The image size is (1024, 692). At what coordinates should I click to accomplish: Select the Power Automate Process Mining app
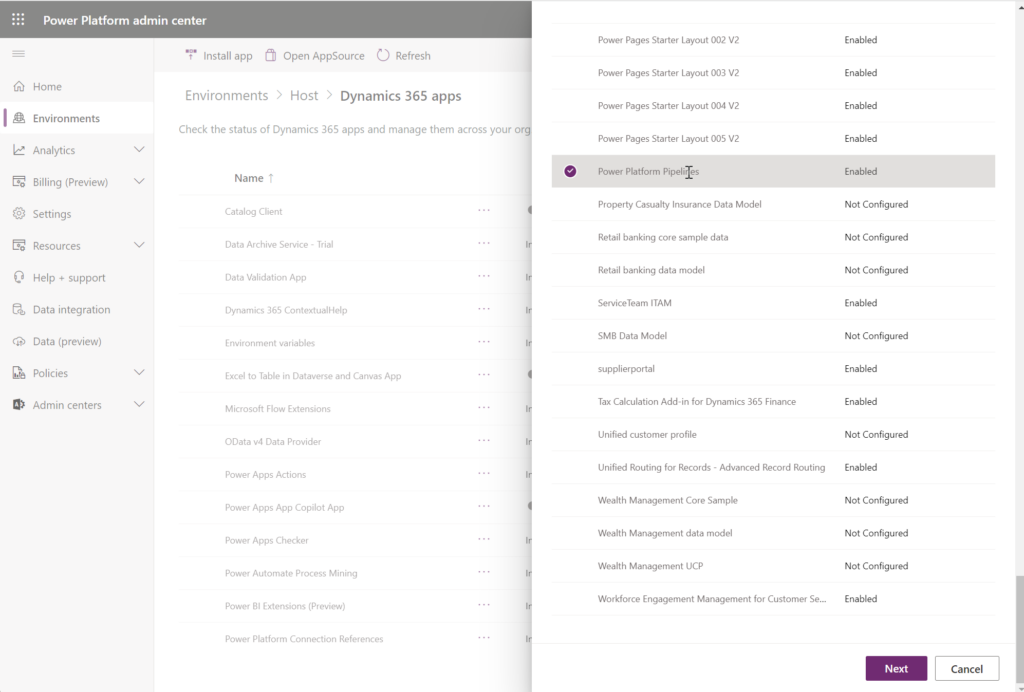tap(291, 573)
